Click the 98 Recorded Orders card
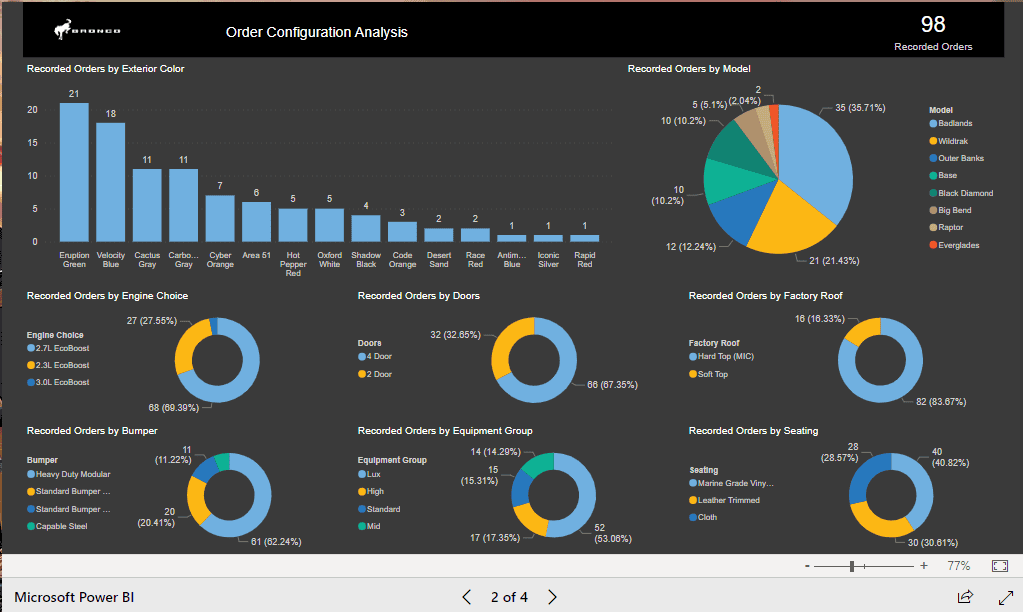 click(x=933, y=32)
